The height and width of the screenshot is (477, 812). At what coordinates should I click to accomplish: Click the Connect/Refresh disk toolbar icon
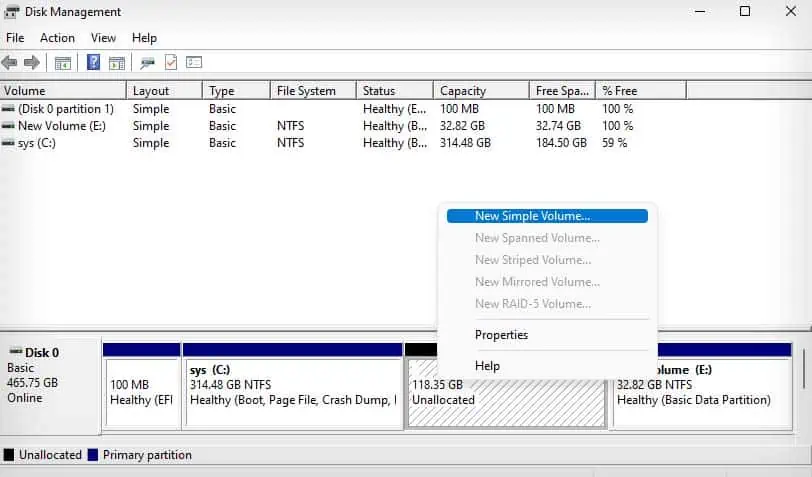(x=148, y=63)
